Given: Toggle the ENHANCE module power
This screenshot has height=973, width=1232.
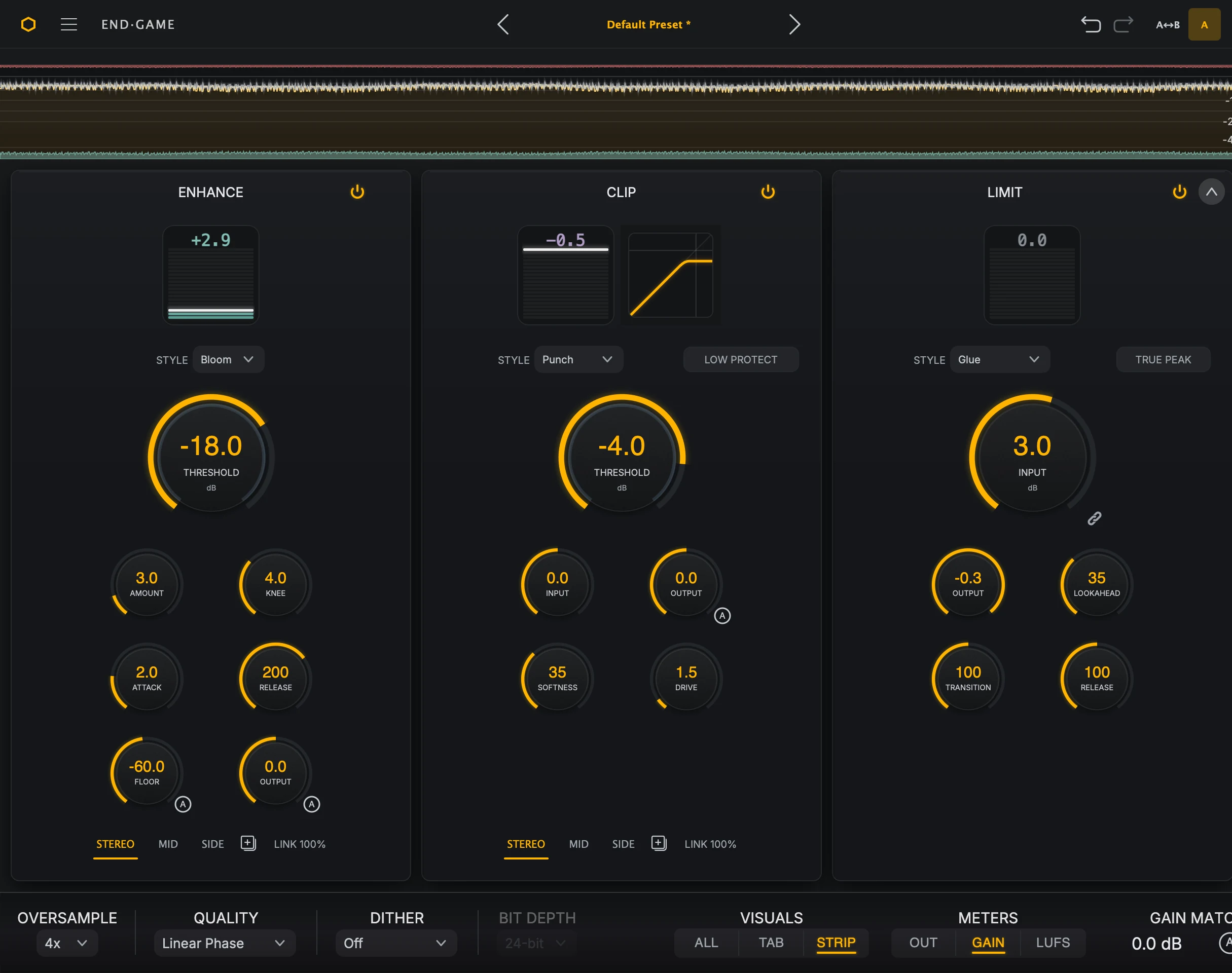Looking at the screenshot, I should (357, 192).
